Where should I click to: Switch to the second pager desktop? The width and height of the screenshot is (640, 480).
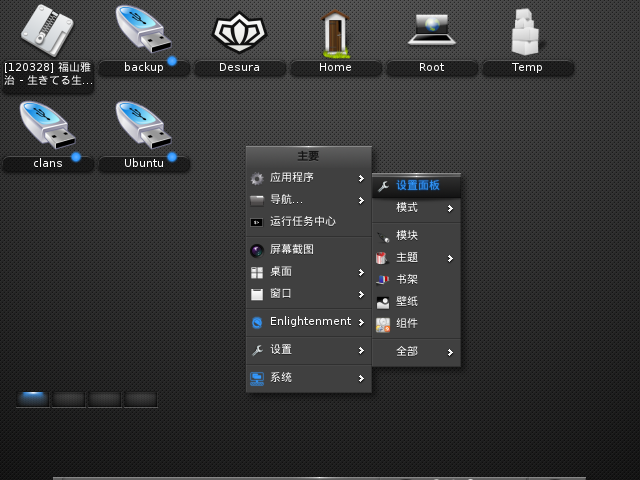[69, 399]
